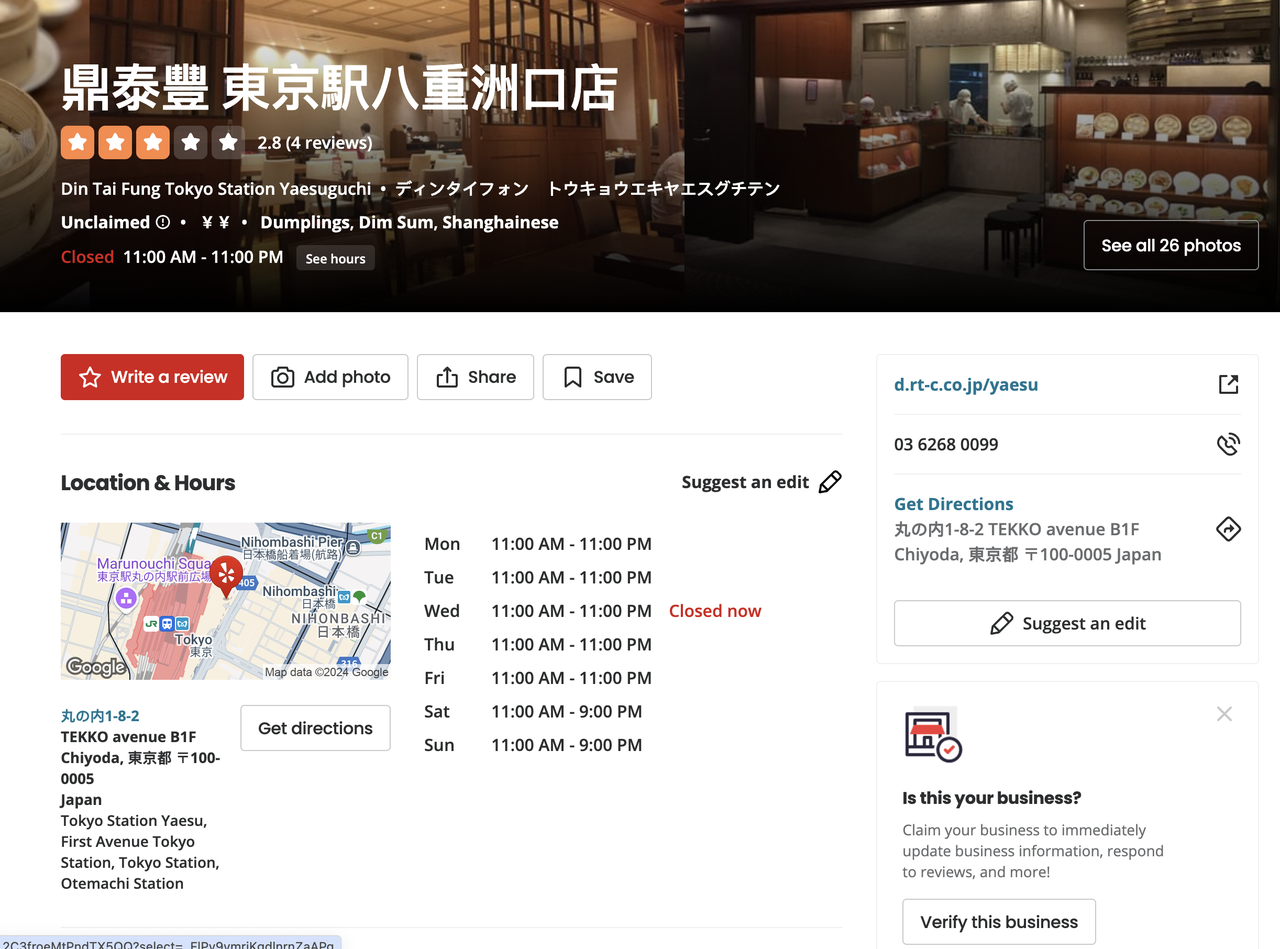This screenshot has height=949, width=1280.
Task: Click the 03 6268 0099 phone number
Action: coord(946,444)
